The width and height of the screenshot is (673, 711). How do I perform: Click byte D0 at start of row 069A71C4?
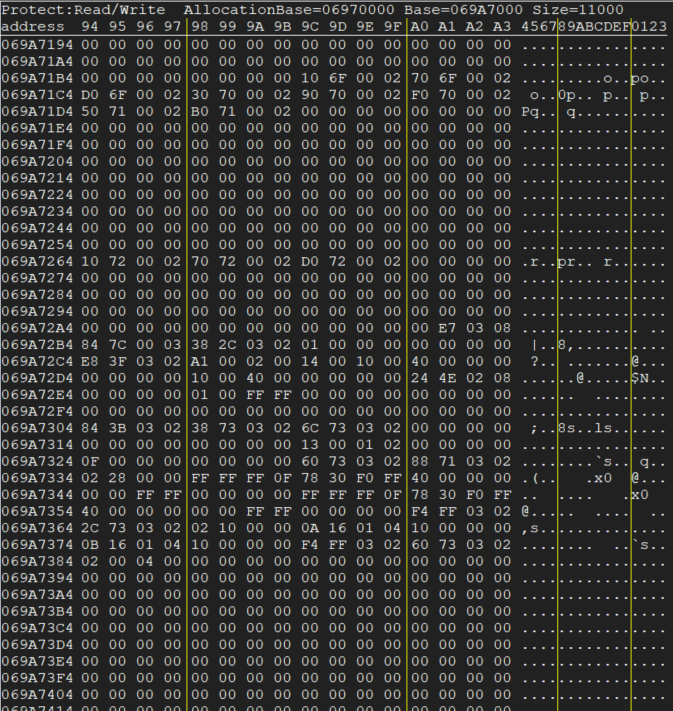point(89,95)
